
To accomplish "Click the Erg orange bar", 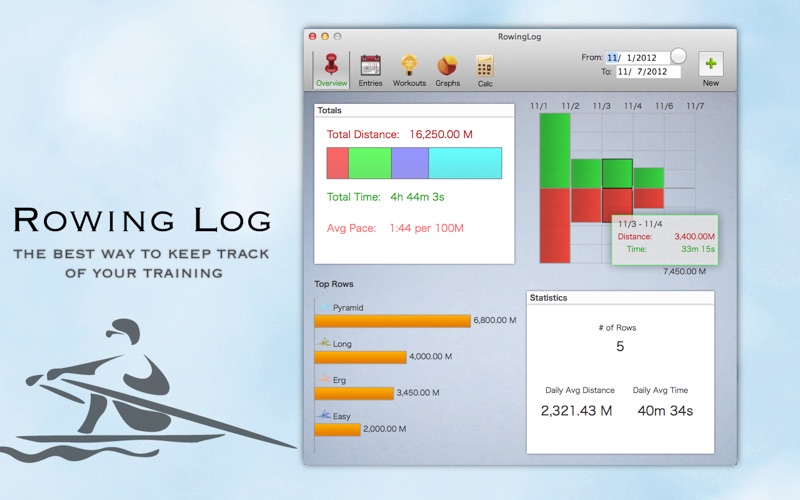I will tap(354, 393).
